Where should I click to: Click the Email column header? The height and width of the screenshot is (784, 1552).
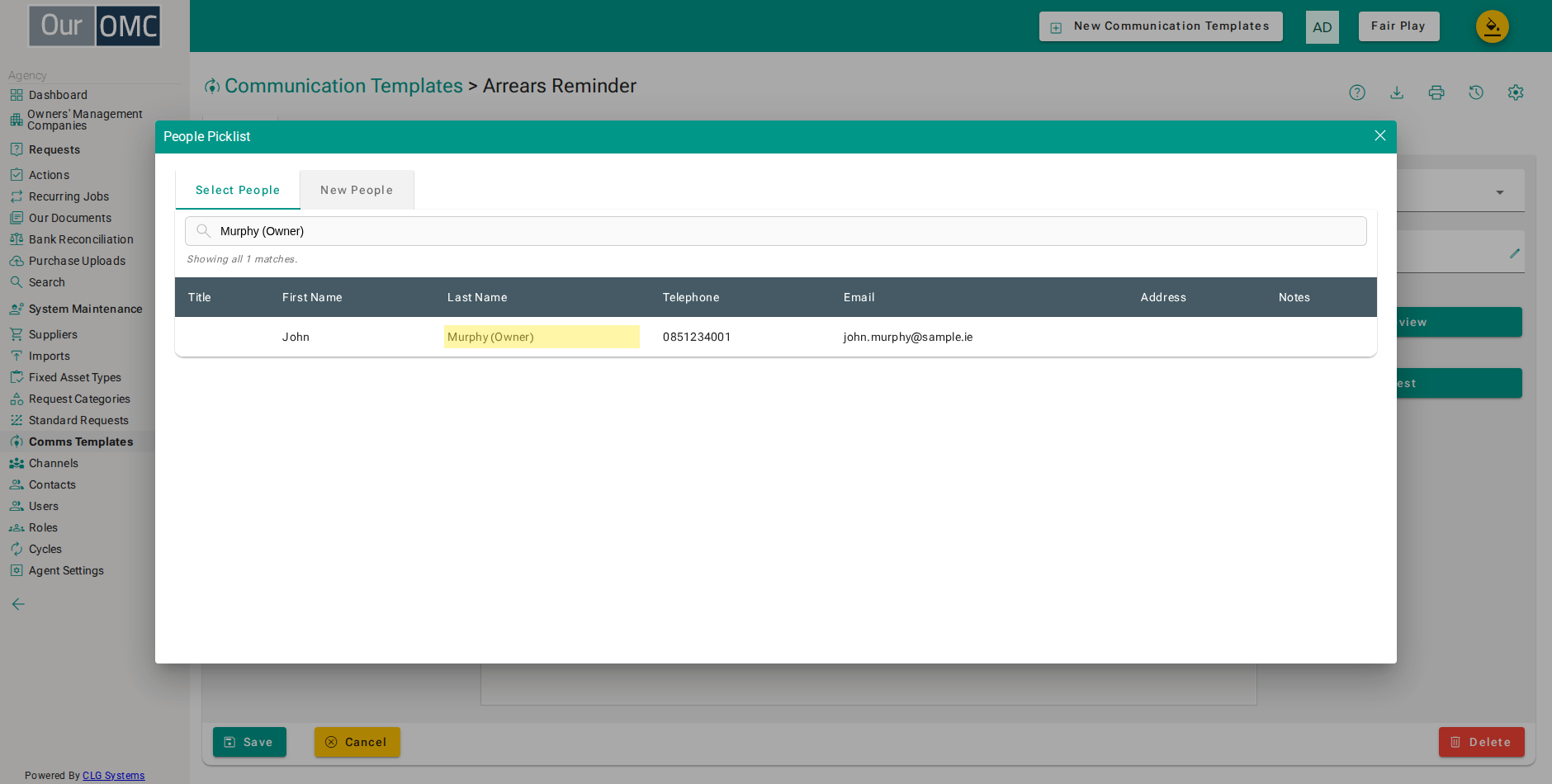coord(859,297)
